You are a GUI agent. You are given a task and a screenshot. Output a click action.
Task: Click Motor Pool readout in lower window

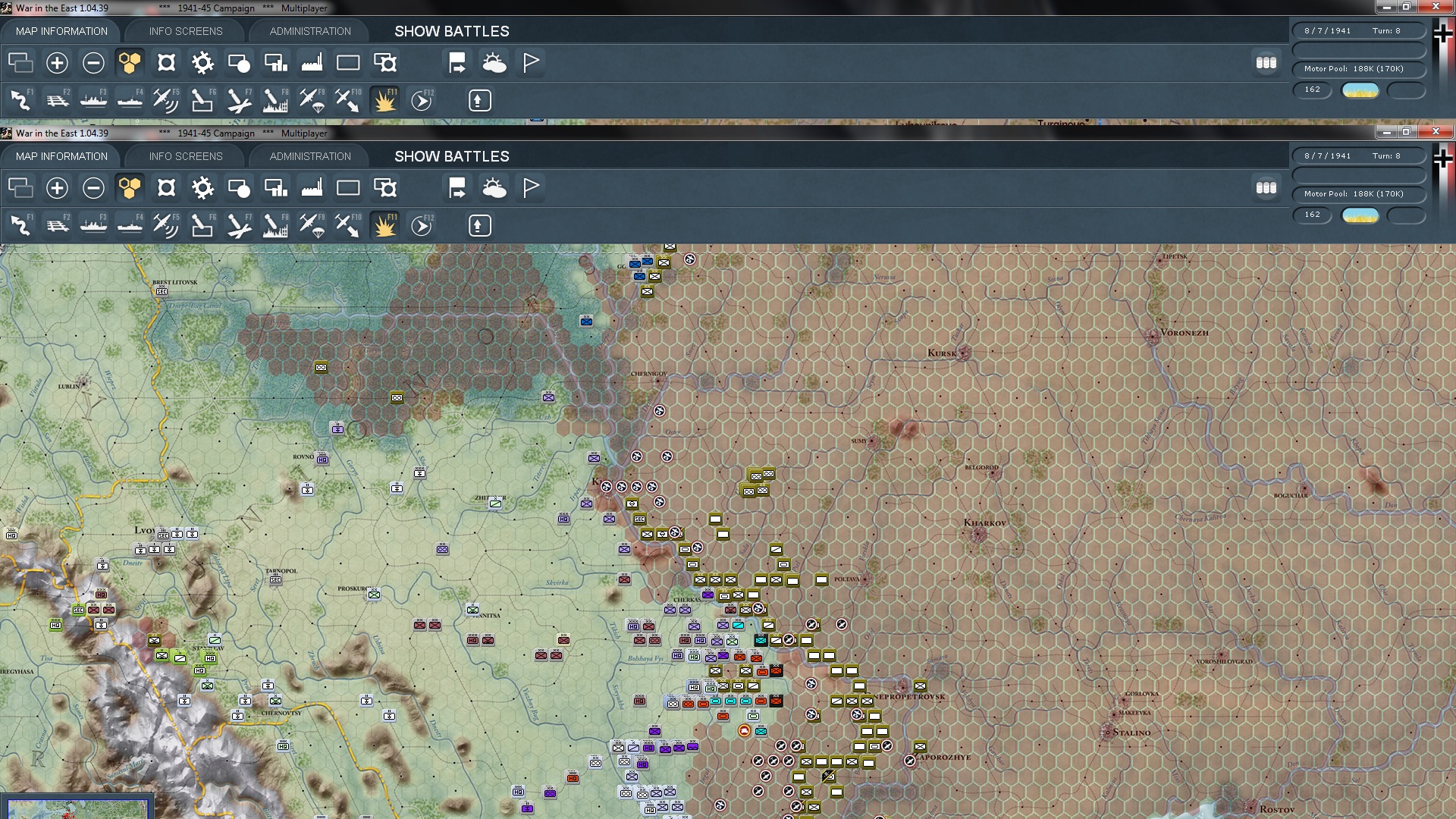[1359, 194]
